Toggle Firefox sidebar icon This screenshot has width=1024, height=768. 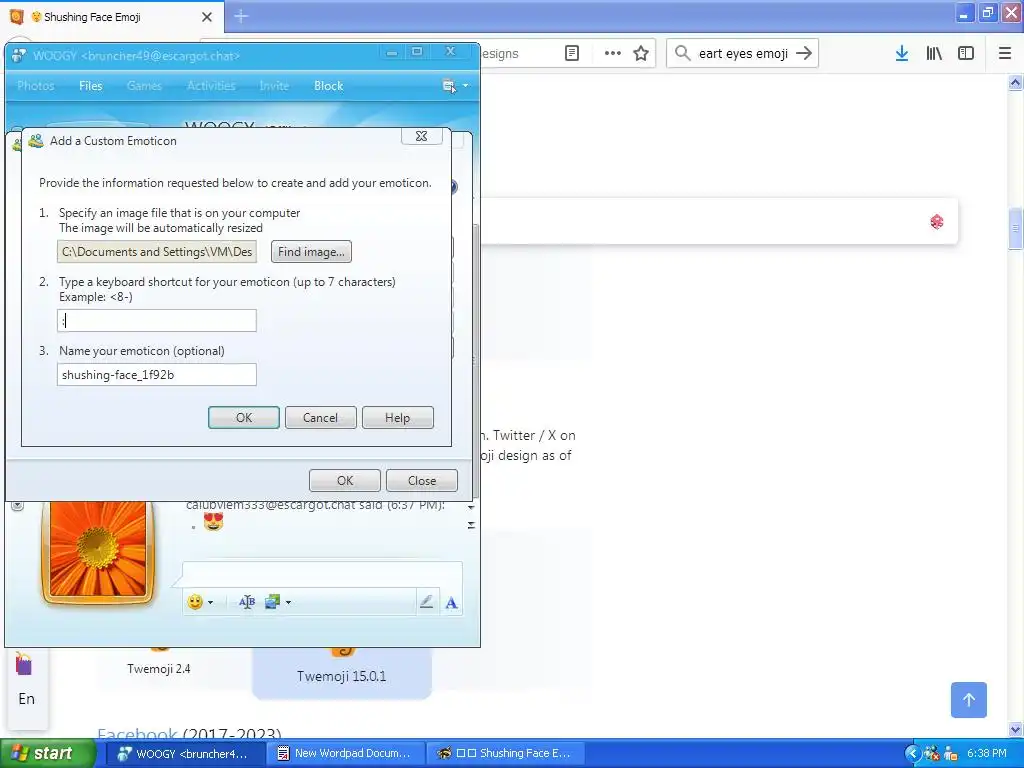coord(966,54)
